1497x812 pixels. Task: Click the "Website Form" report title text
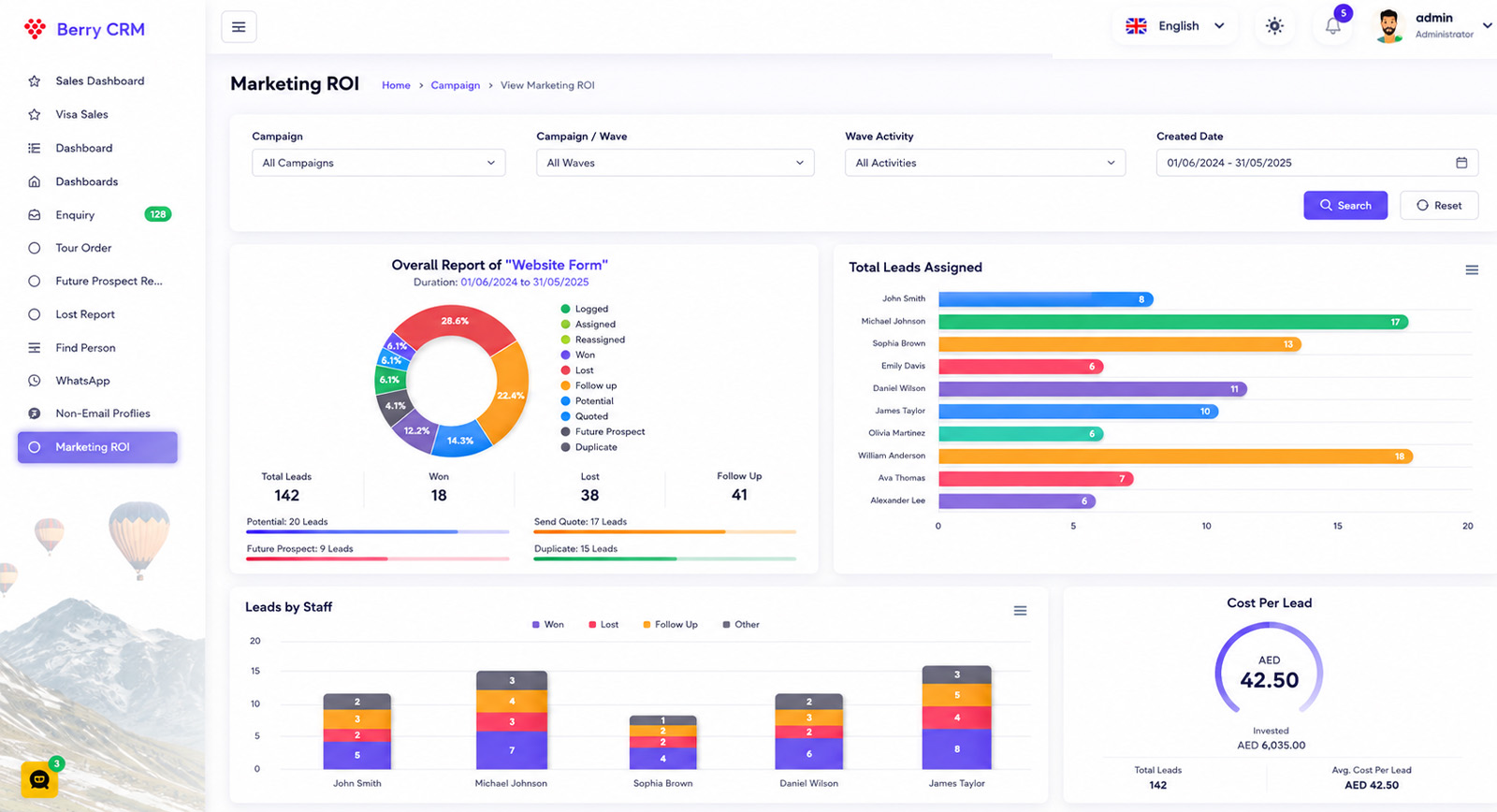coord(557,265)
